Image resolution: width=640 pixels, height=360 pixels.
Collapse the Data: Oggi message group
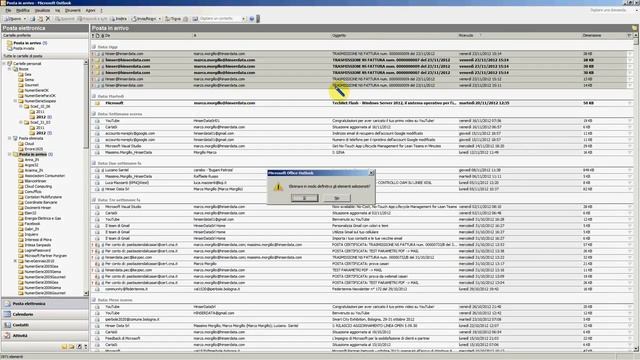click(94, 47)
